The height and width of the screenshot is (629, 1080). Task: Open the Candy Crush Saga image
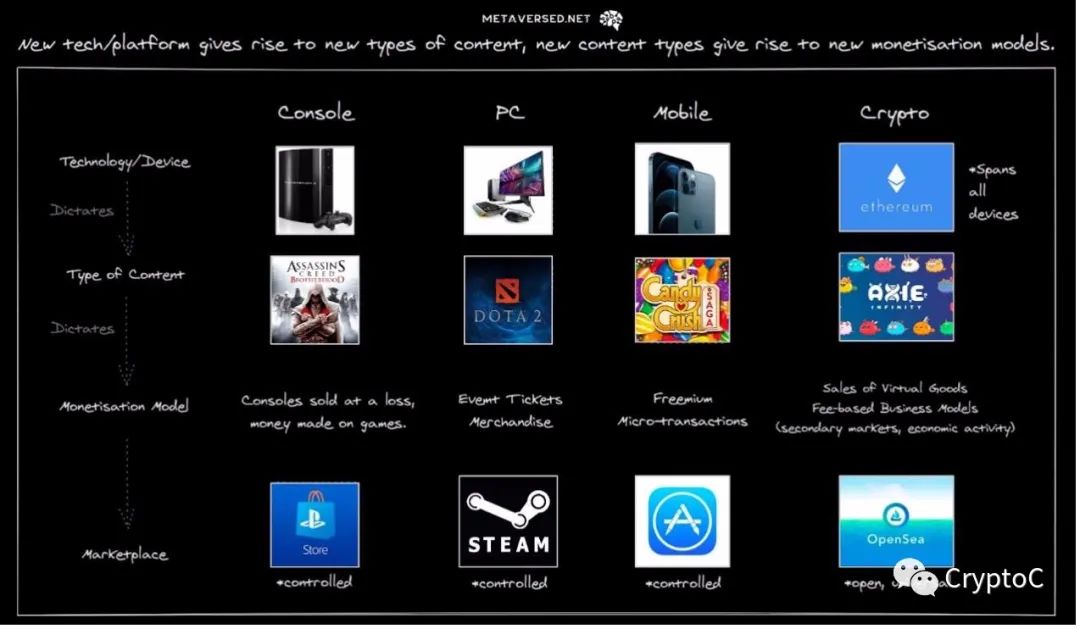(681, 299)
